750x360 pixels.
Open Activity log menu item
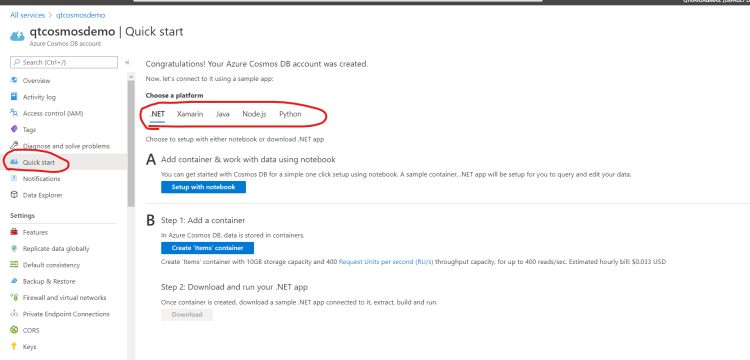(x=39, y=97)
